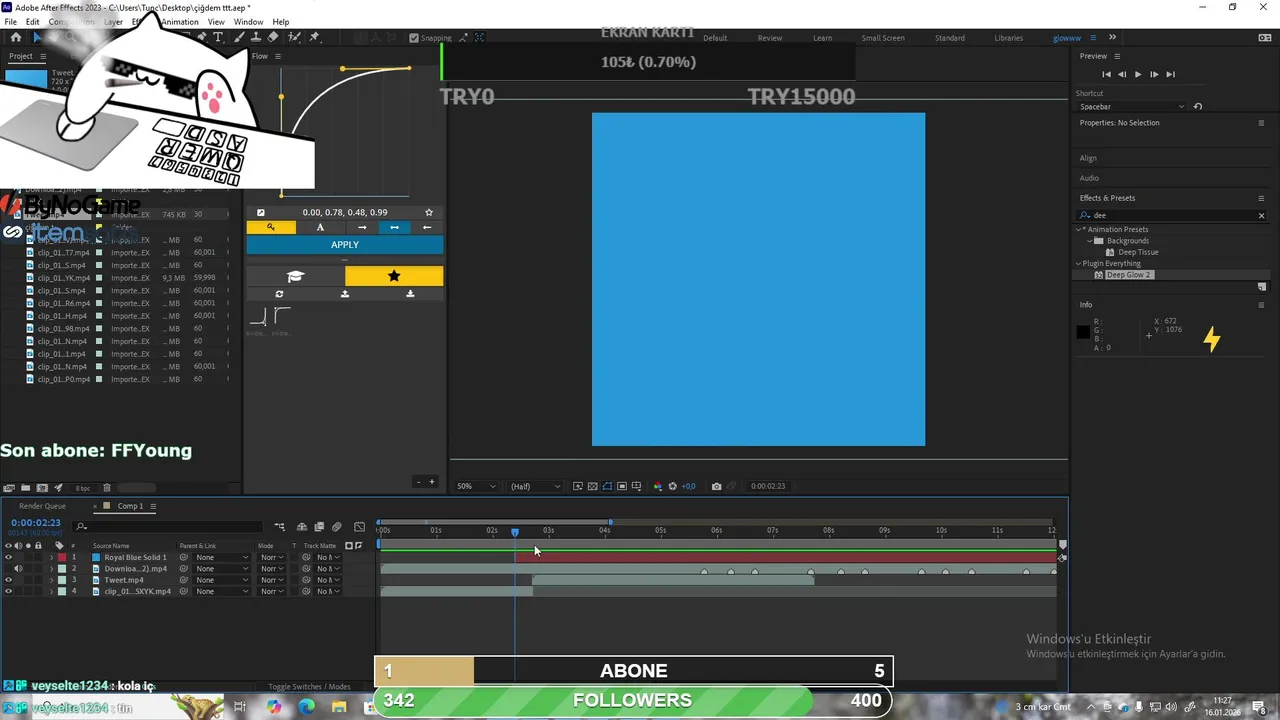Viewport: 1280px width, 720px height.
Task: Open the composition mini-flowchart icon
Action: click(279, 527)
